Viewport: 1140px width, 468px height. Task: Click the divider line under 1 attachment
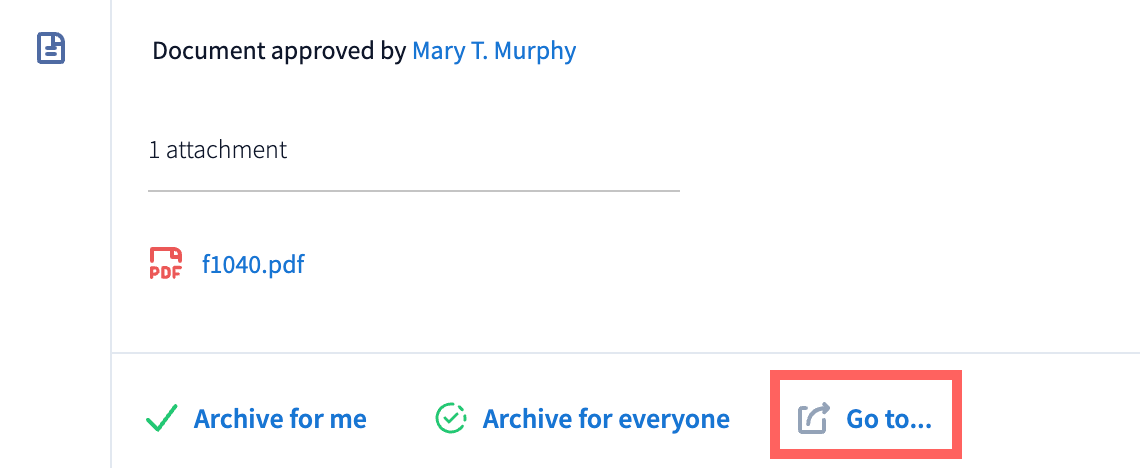click(413, 190)
